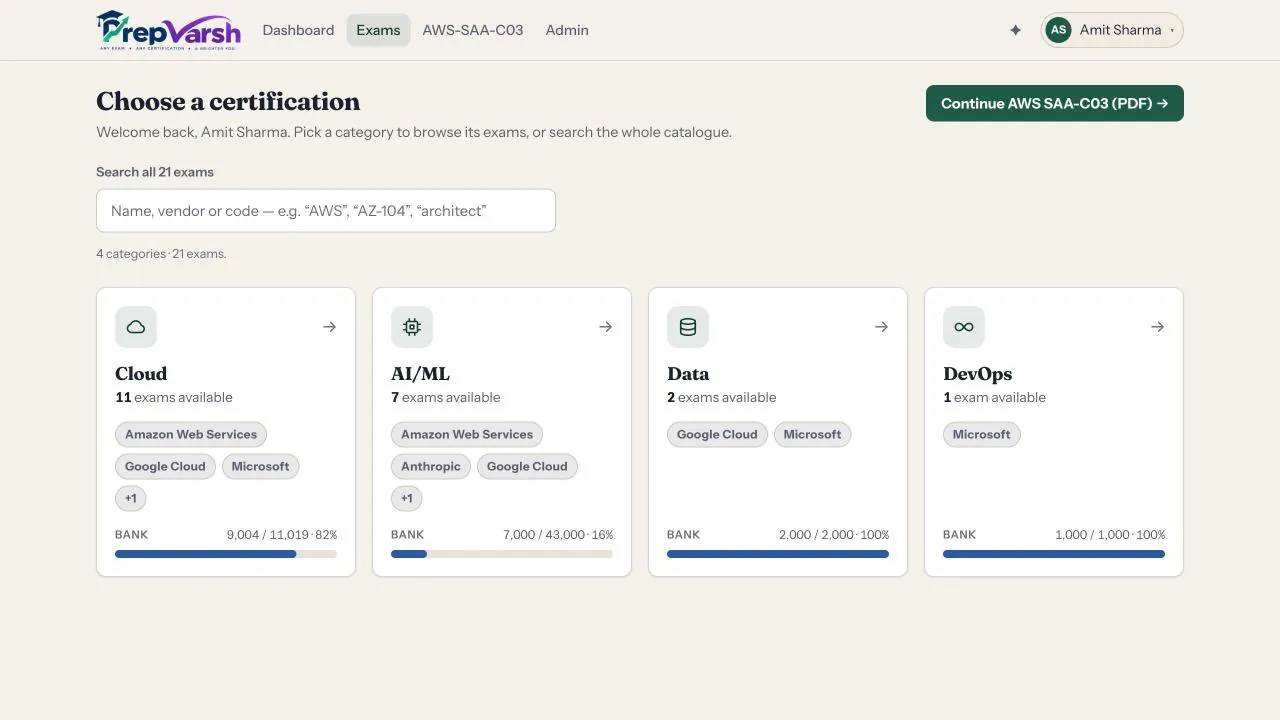Click Continue AWS SAA-C03 (PDF) button
1280x720 pixels.
coord(1055,103)
